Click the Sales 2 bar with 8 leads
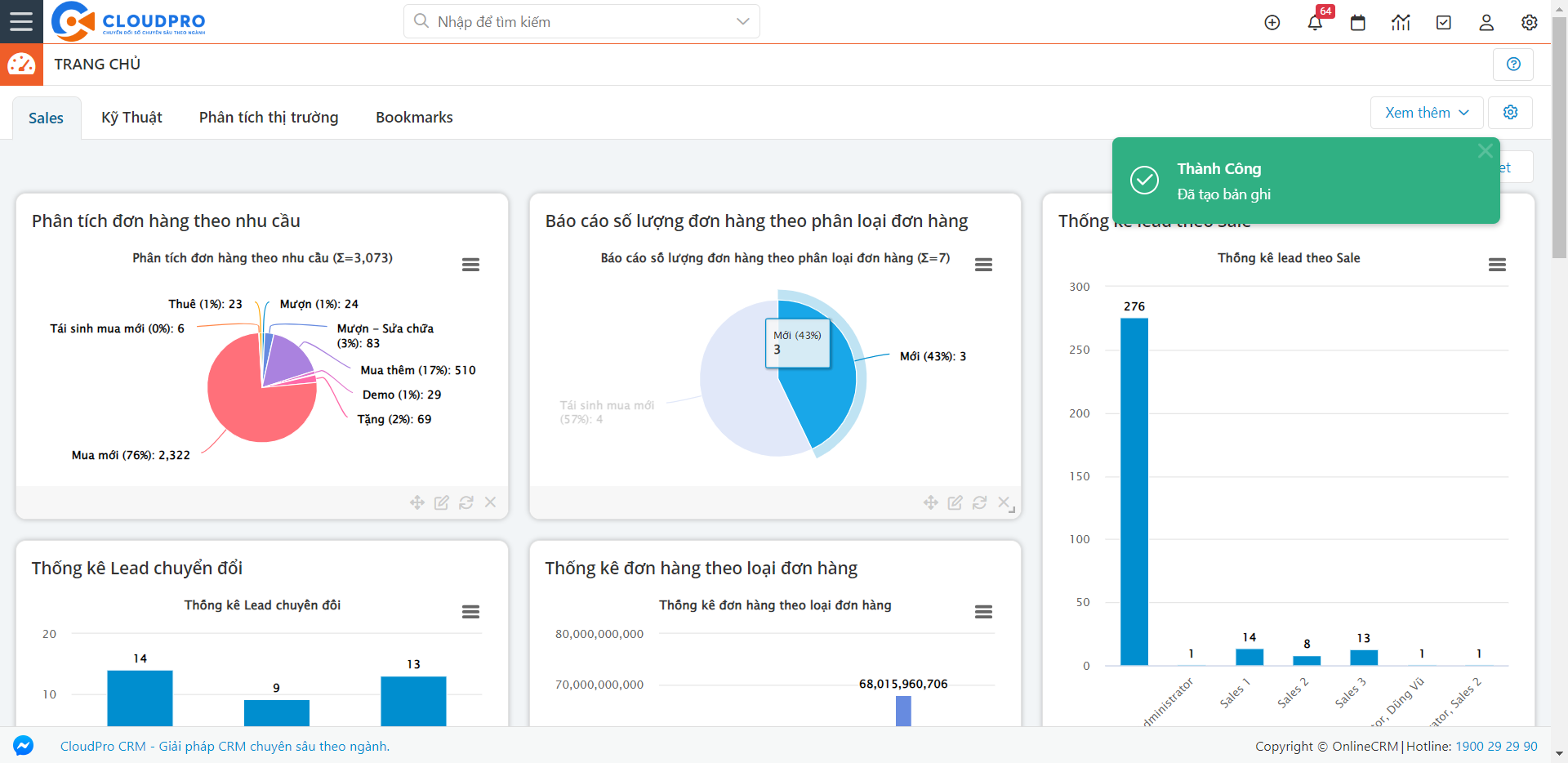Screen dimensions: 1568x763 click(x=1307, y=660)
